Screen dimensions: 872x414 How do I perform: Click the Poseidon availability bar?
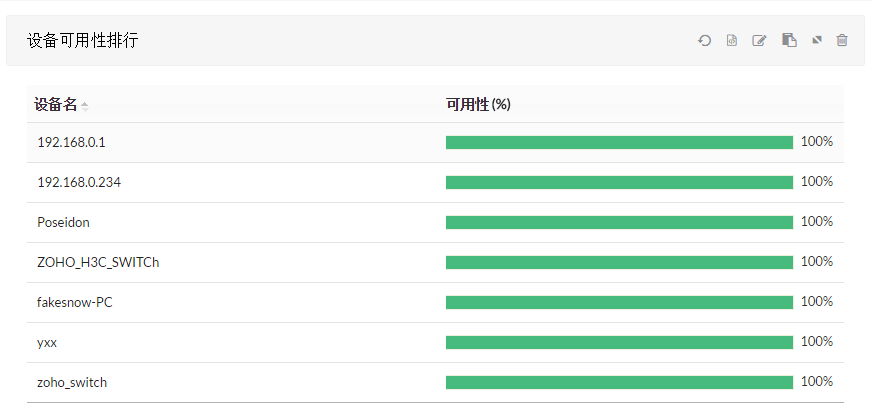(x=619, y=223)
